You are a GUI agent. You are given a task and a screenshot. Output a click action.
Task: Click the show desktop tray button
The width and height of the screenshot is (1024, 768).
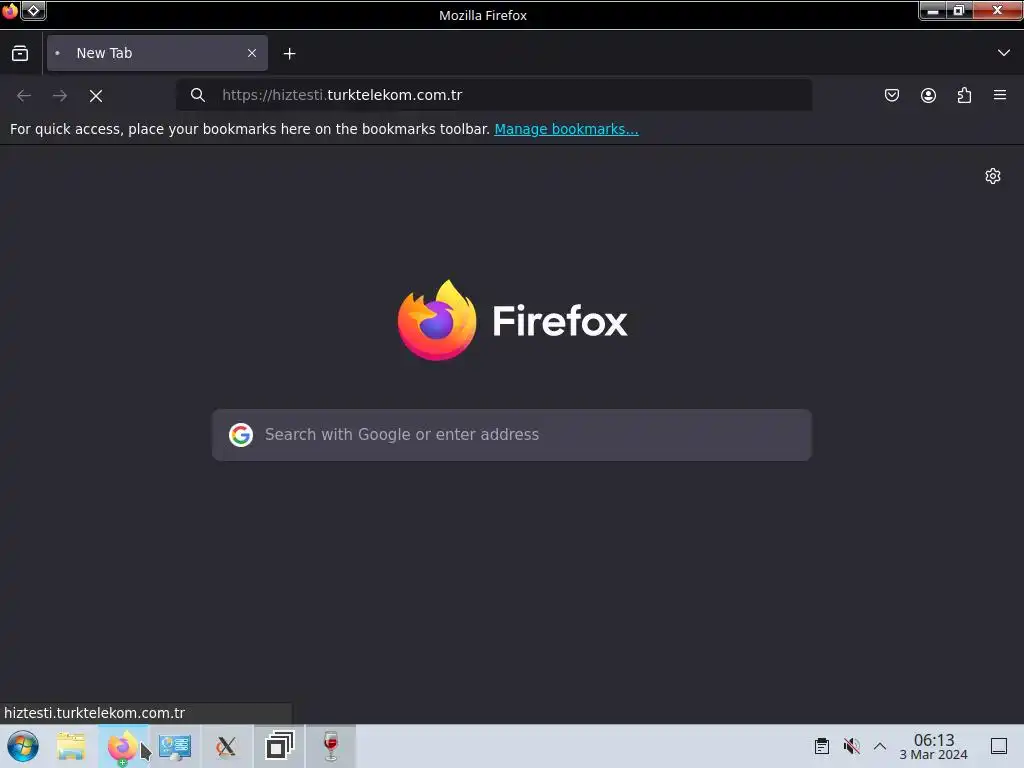999,746
